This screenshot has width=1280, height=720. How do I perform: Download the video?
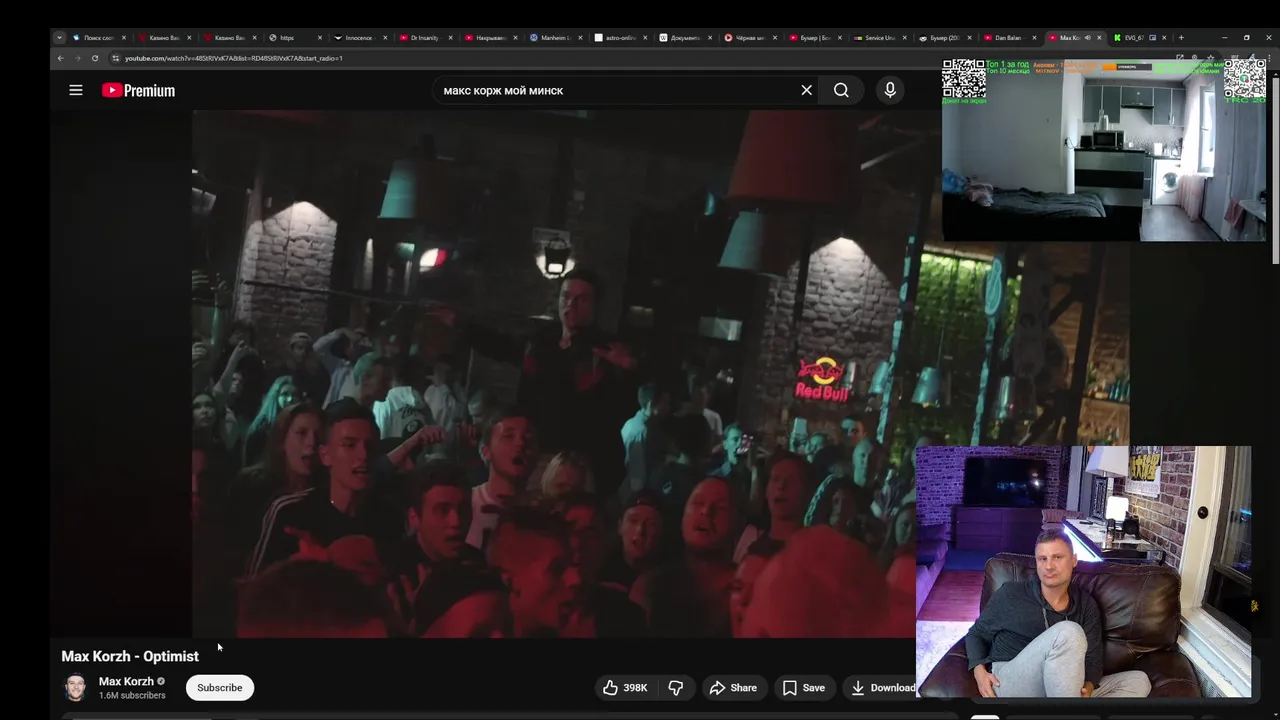point(882,688)
